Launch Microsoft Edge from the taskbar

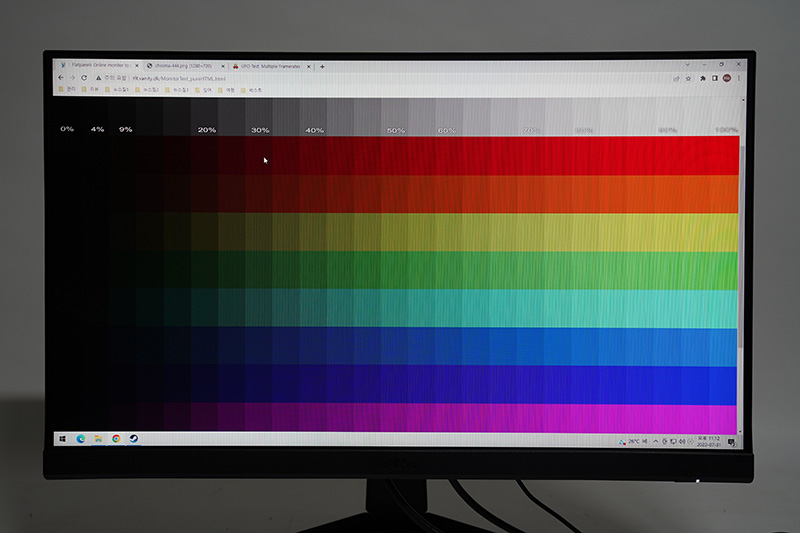[x=81, y=439]
